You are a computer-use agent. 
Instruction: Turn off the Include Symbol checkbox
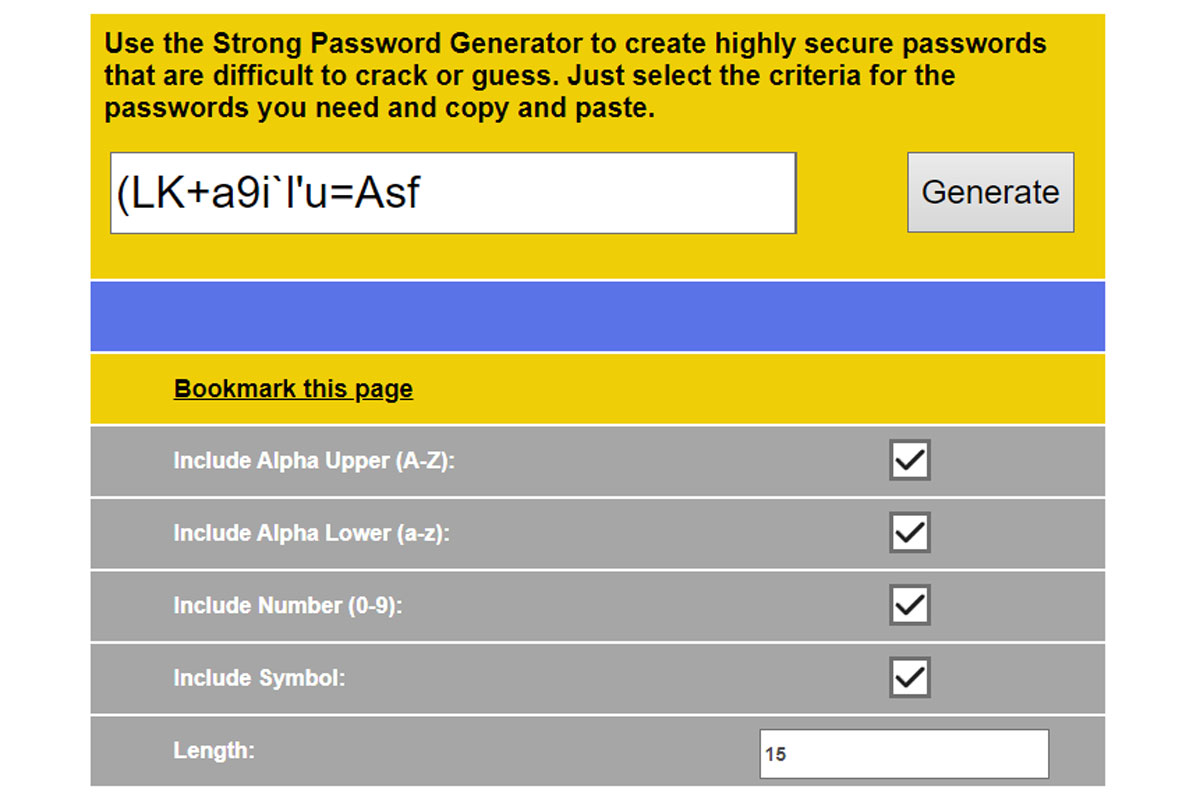(910, 678)
